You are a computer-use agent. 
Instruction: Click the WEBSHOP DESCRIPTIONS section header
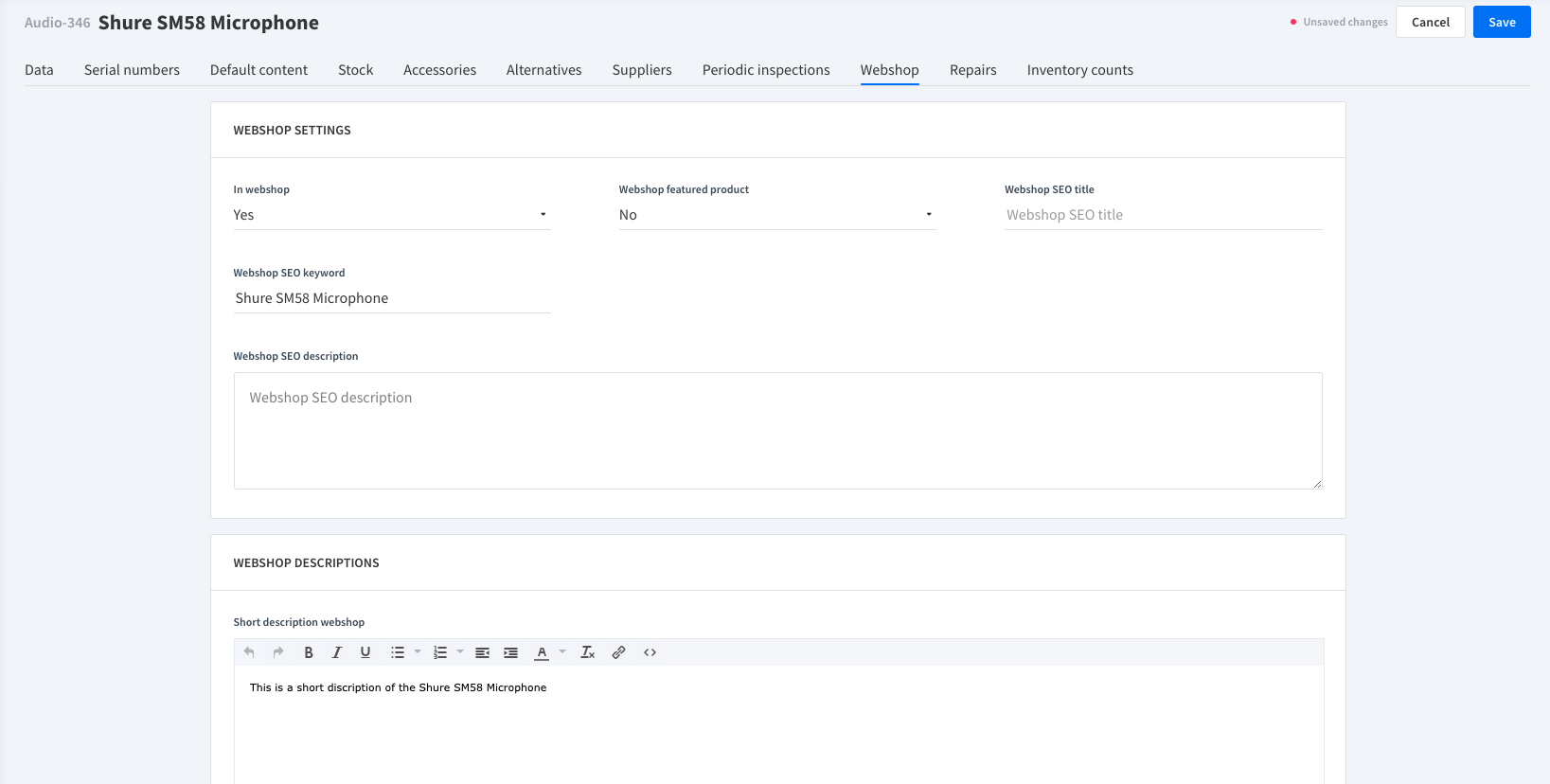point(306,563)
